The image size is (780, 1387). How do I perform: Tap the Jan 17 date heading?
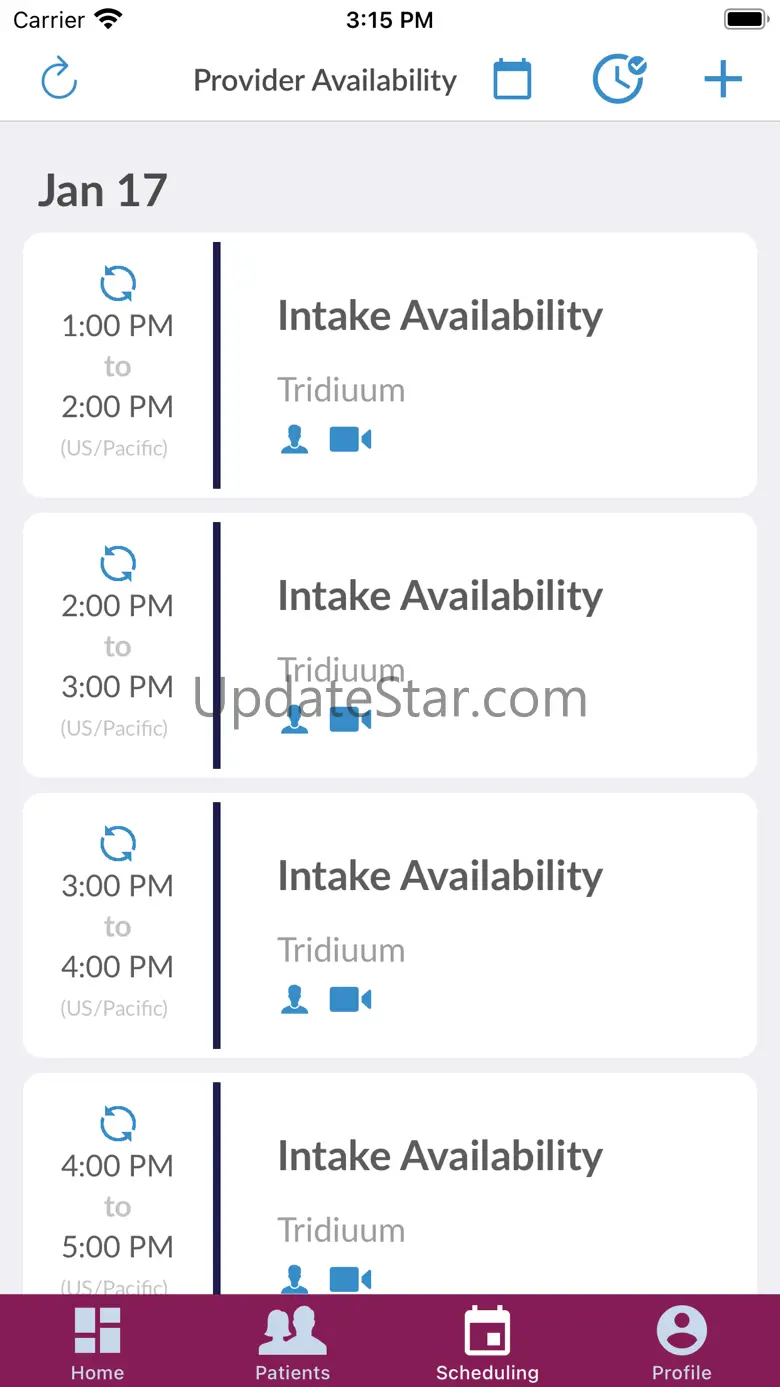[102, 190]
